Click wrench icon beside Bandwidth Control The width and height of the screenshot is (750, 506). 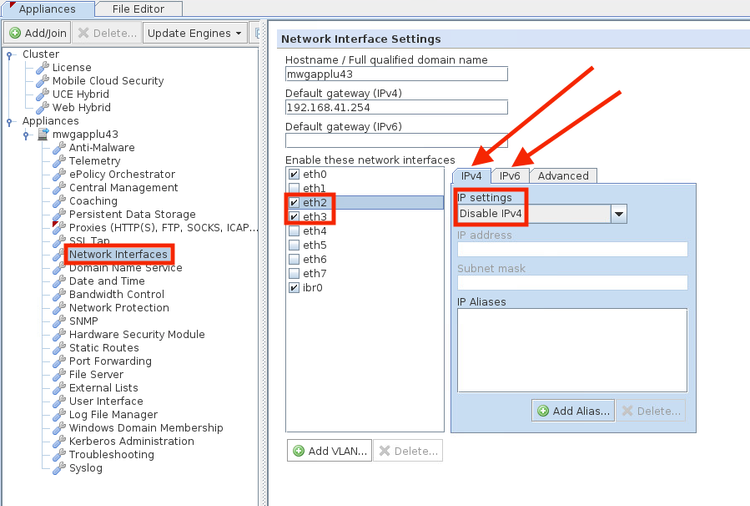pyautogui.click(x=59, y=294)
